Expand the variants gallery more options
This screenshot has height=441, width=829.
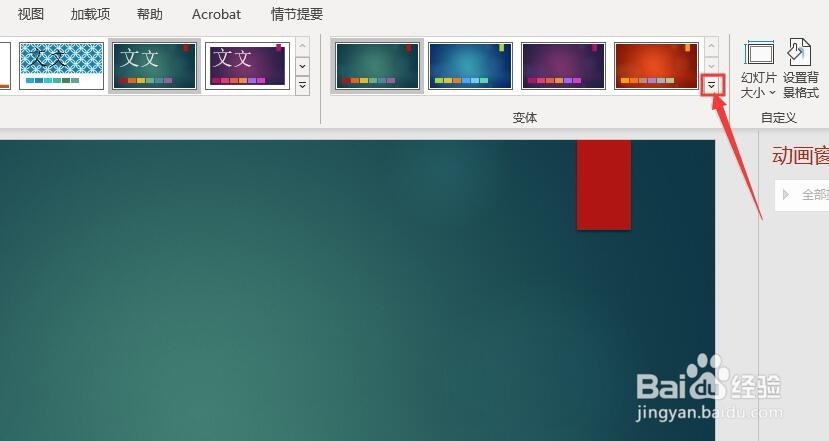click(x=712, y=85)
